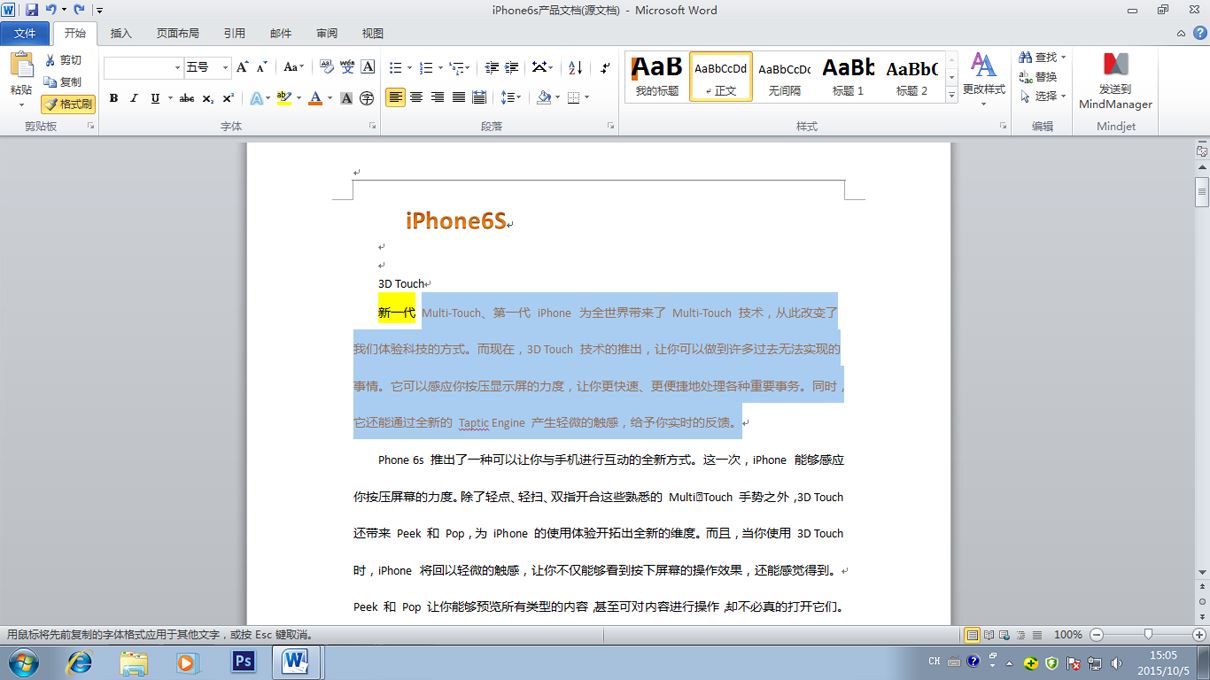Image resolution: width=1210 pixels, height=680 pixels.
Task: Show or hide paragraph marks
Action: tap(606, 67)
